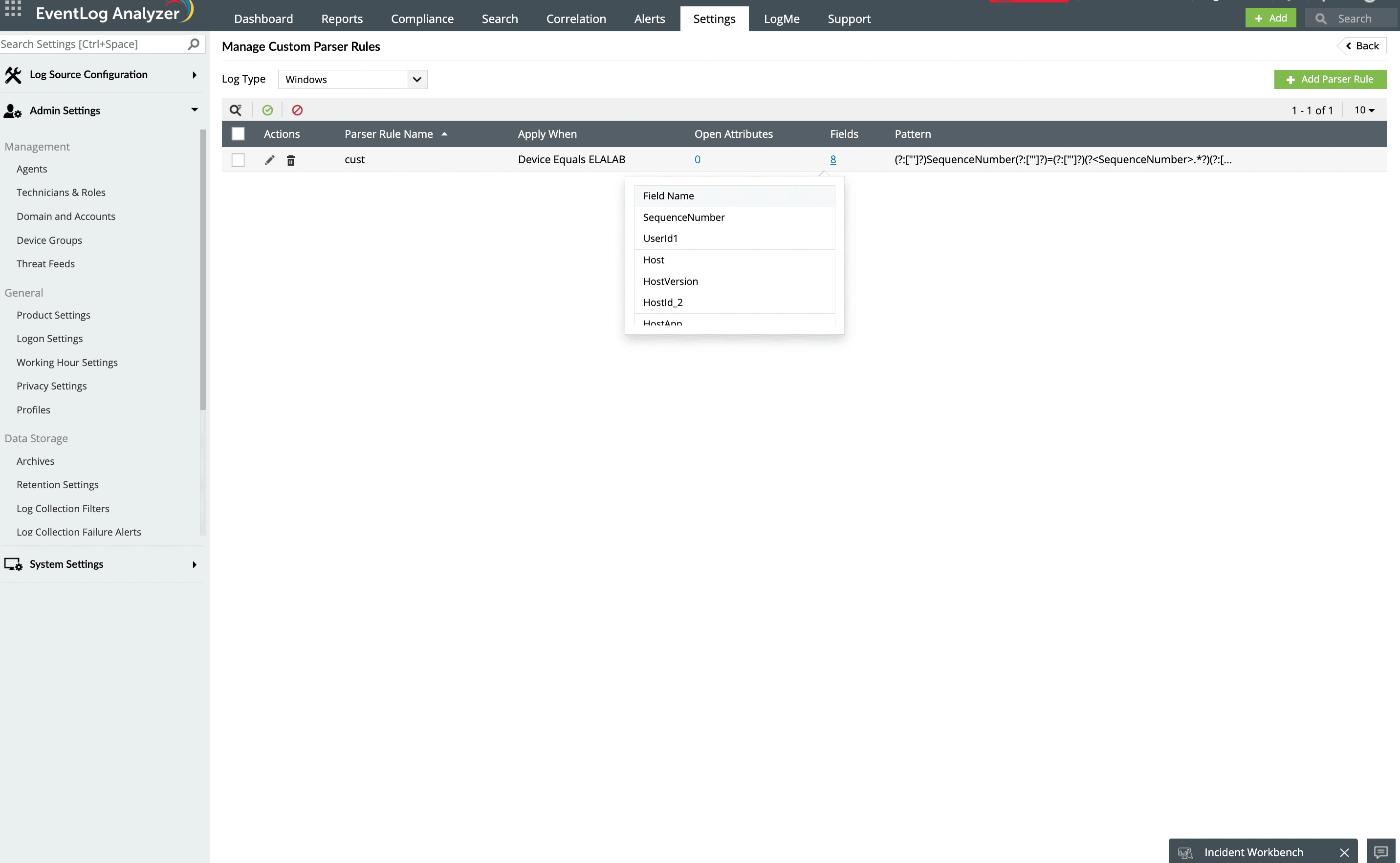Screen dimensions: 1400x863
Task: Tick the checkbox for the cust row
Action: pyautogui.click(x=238, y=160)
